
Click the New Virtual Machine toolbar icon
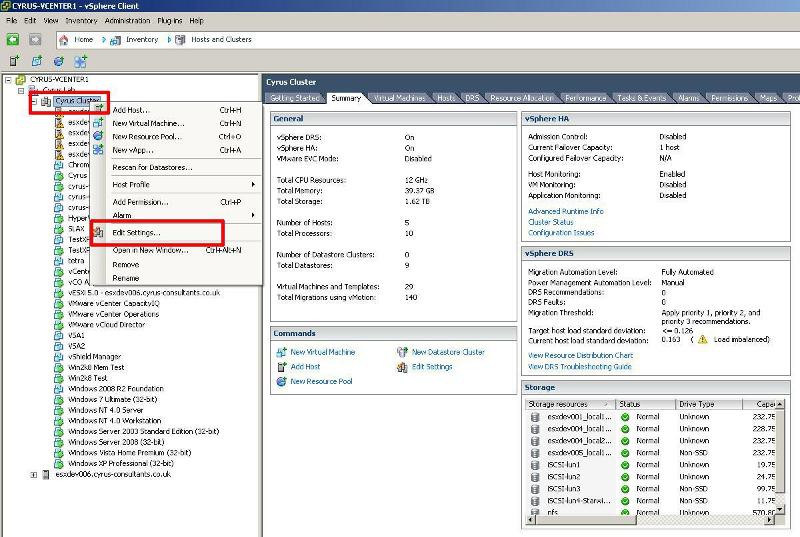[x=37, y=61]
